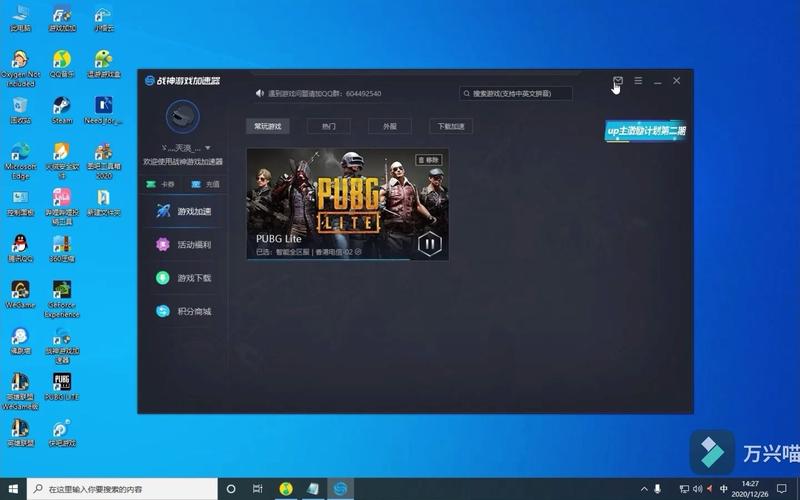Image resolution: width=800 pixels, height=500 pixels.
Task: Select 积分商城 in the sidebar
Action: [183, 311]
